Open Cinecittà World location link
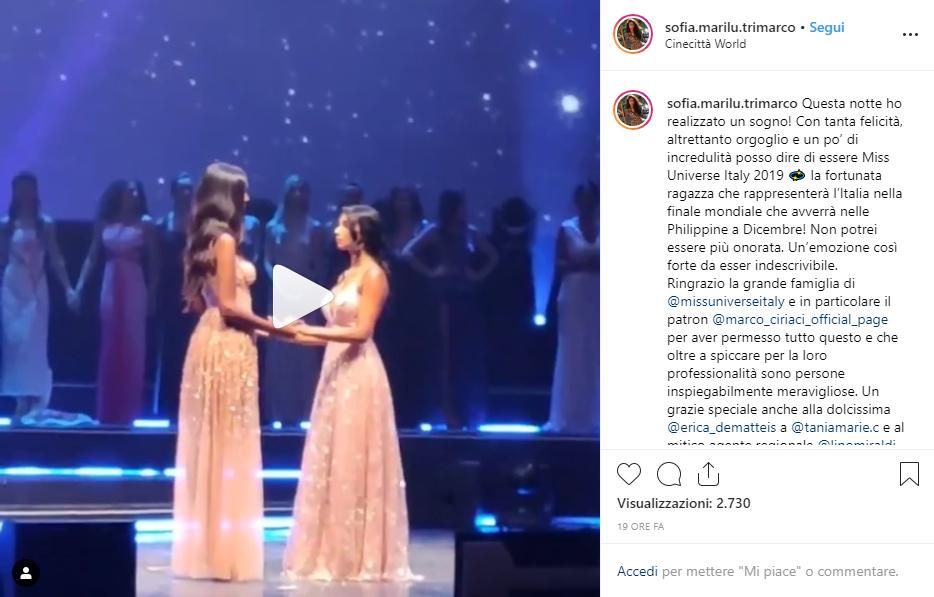The width and height of the screenshot is (934, 597). [x=705, y=44]
